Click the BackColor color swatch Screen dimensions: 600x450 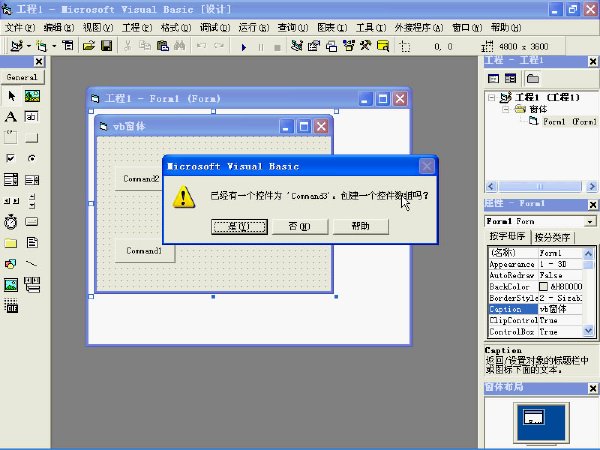coord(543,287)
